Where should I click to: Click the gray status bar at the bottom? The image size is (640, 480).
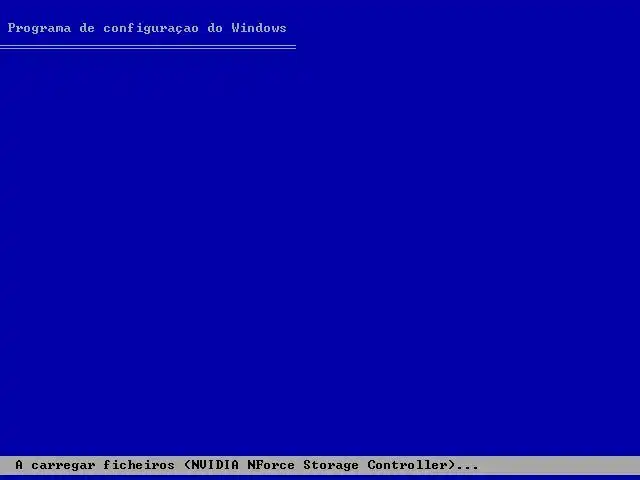click(320, 465)
